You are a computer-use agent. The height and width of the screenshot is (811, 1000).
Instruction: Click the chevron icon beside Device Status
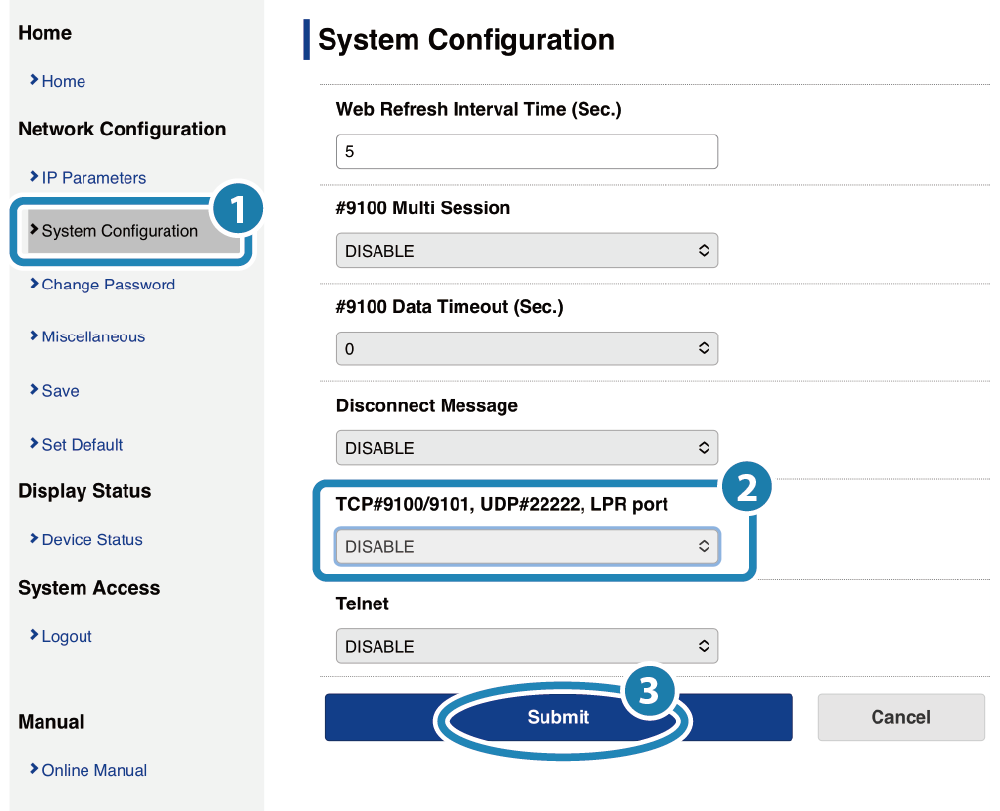35,539
